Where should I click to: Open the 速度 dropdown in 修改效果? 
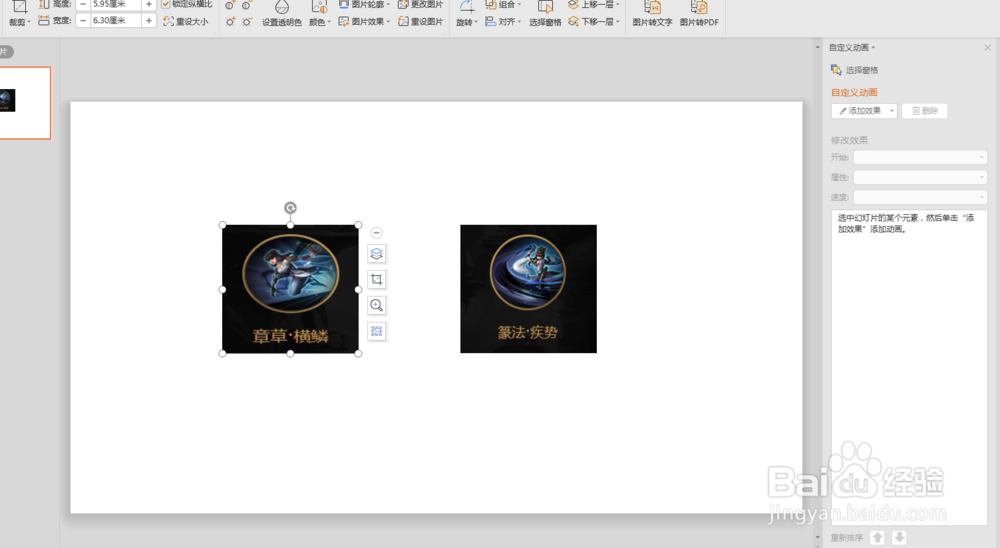920,196
